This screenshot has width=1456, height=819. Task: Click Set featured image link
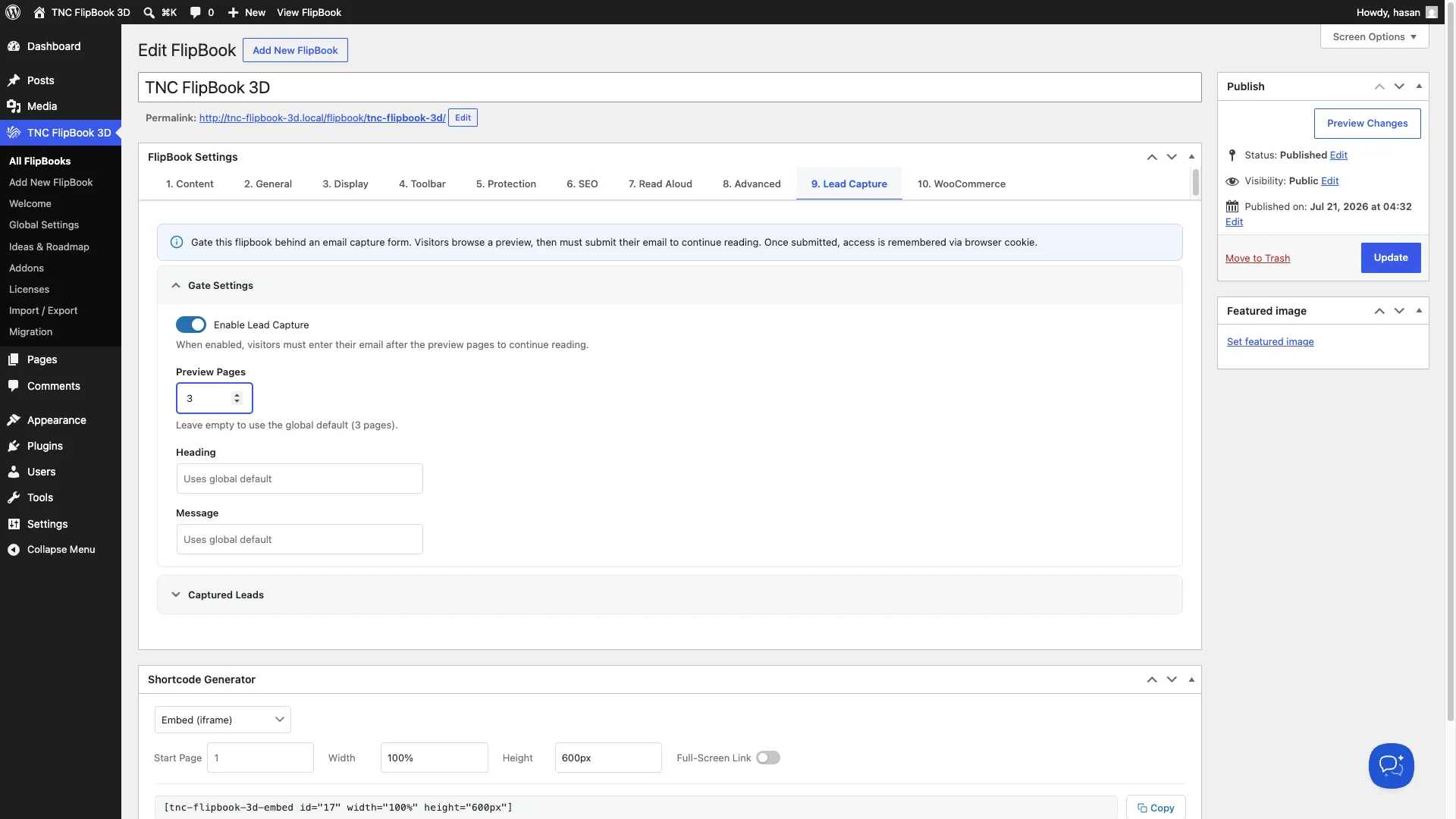1270,342
